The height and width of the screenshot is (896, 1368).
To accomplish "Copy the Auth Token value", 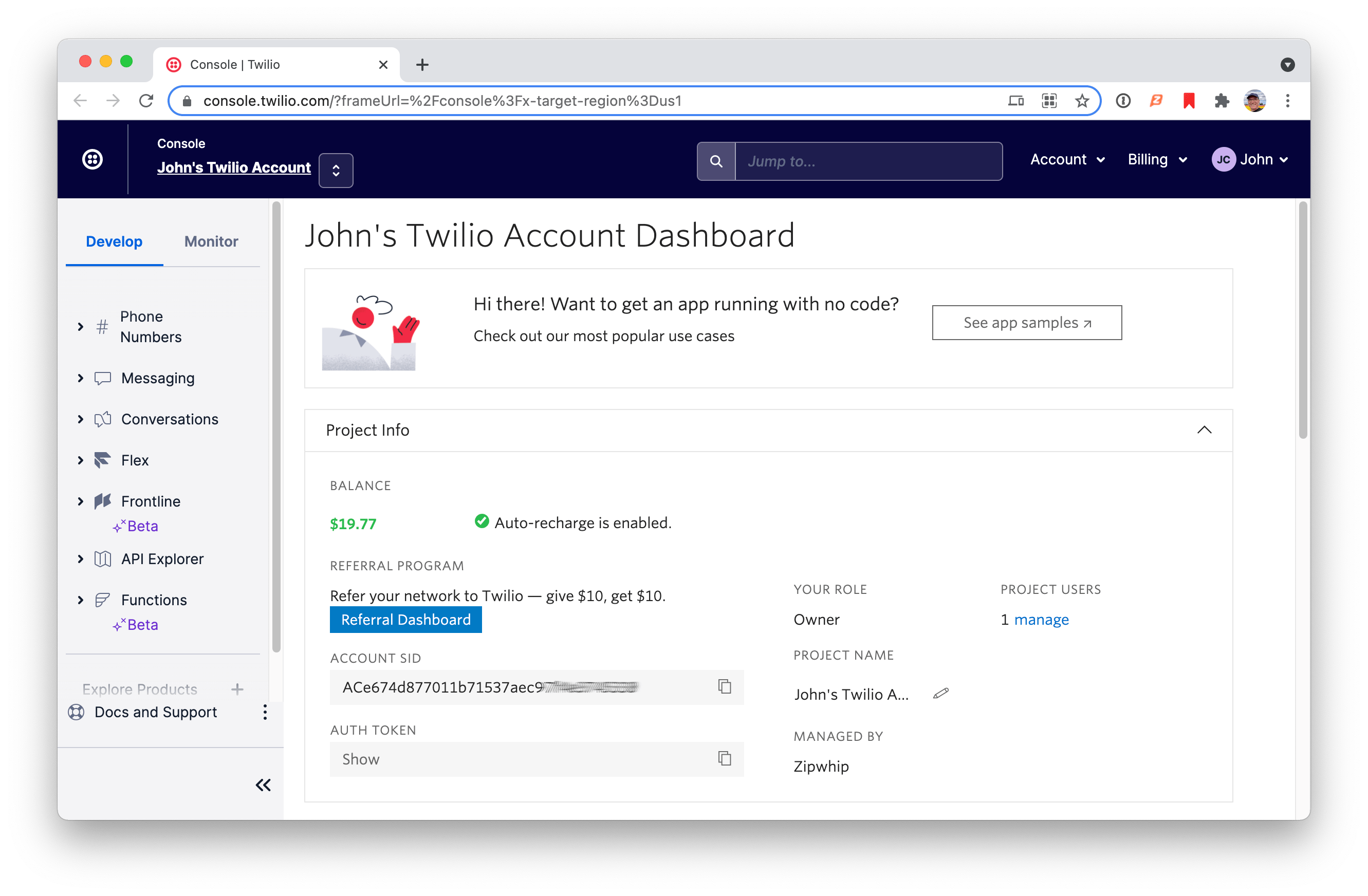I will [x=724, y=759].
